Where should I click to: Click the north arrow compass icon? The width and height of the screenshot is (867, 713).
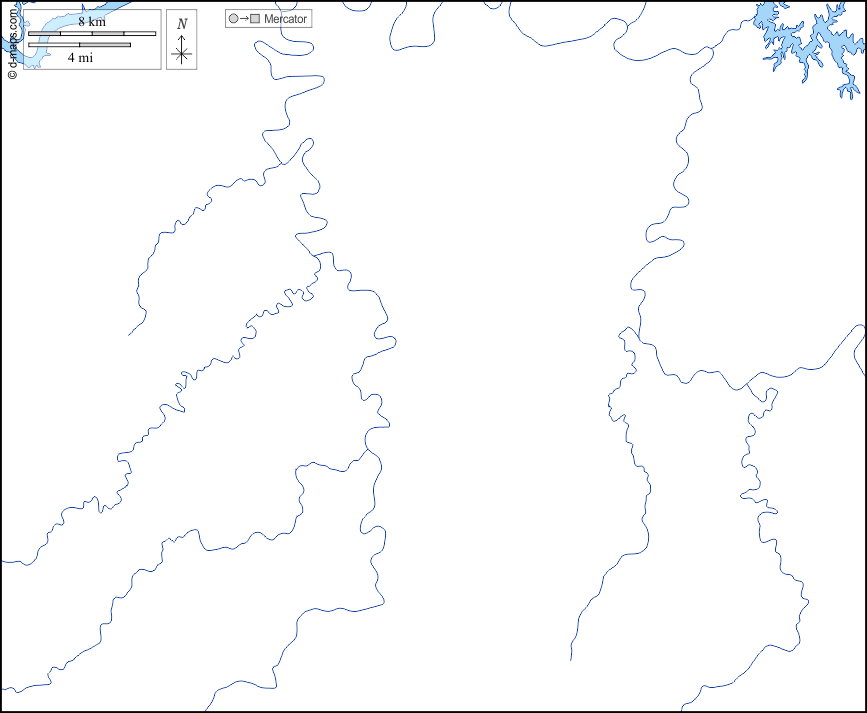pyautogui.click(x=181, y=40)
